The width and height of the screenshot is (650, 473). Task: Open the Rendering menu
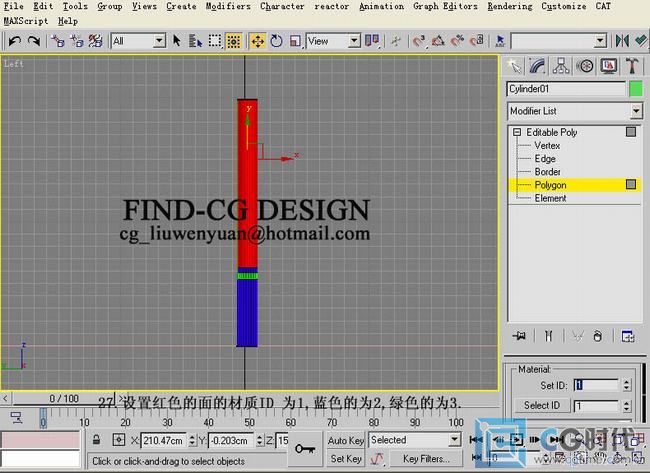tap(510, 6)
